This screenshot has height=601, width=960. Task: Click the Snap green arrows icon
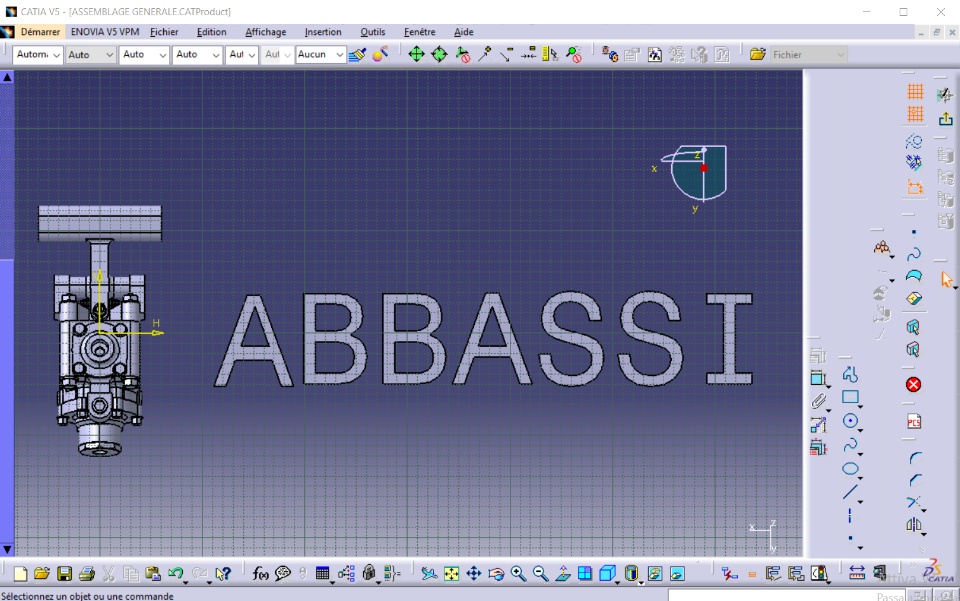click(440, 54)
